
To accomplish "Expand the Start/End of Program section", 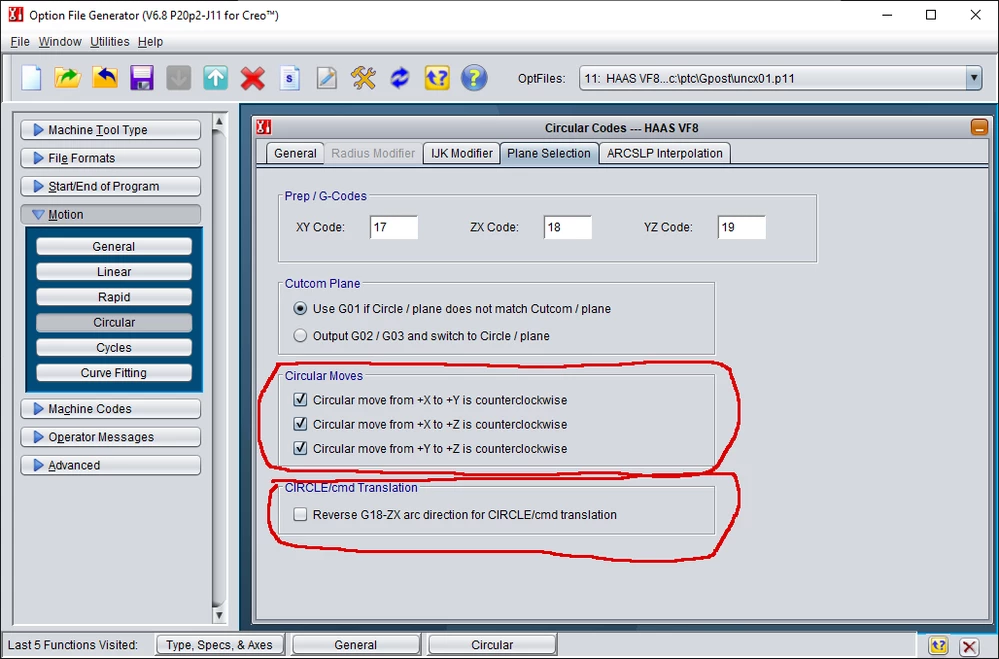I will coord(110,186).
